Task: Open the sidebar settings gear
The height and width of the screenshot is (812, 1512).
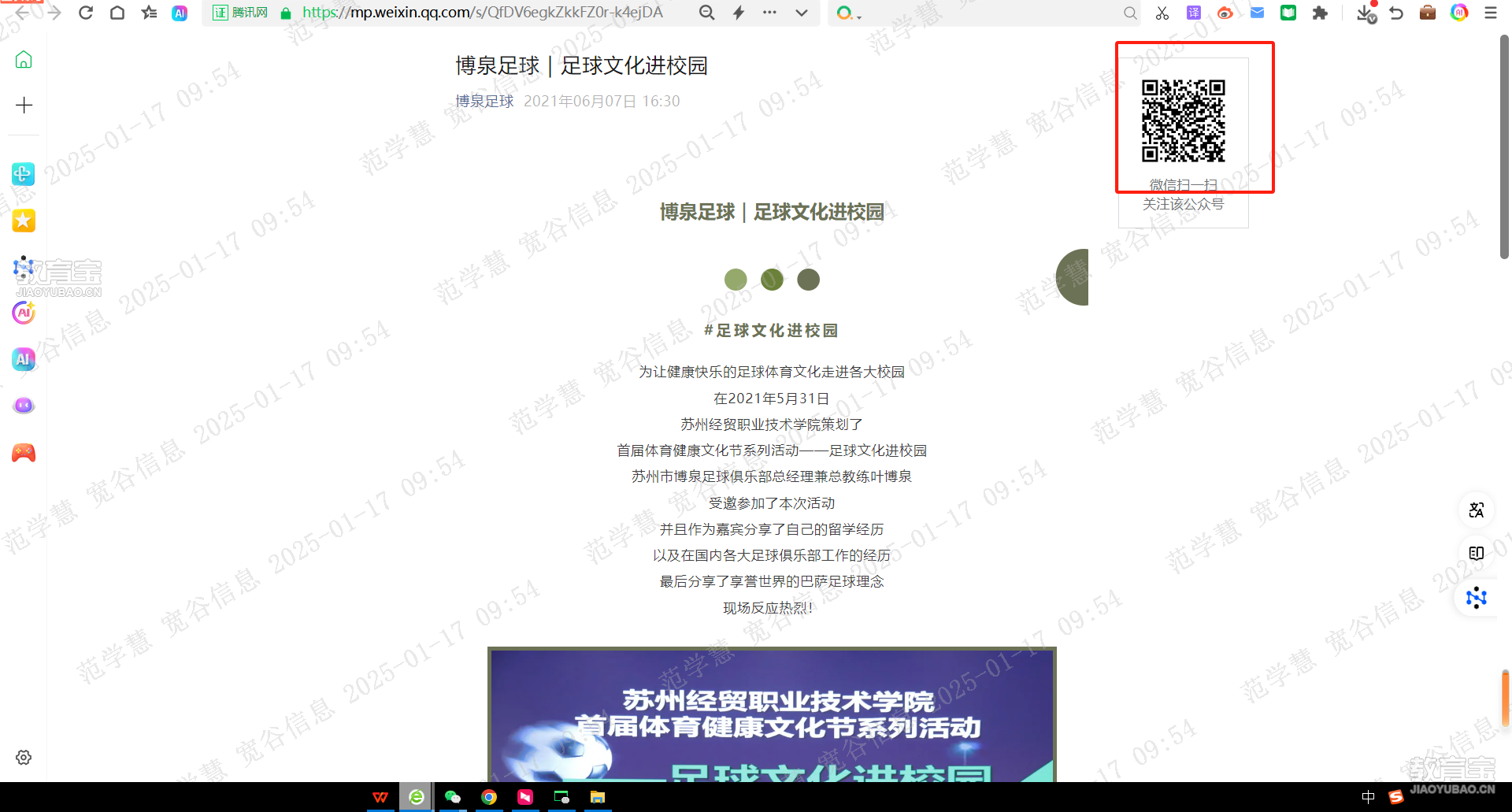Action: click(x=24, y=758)
